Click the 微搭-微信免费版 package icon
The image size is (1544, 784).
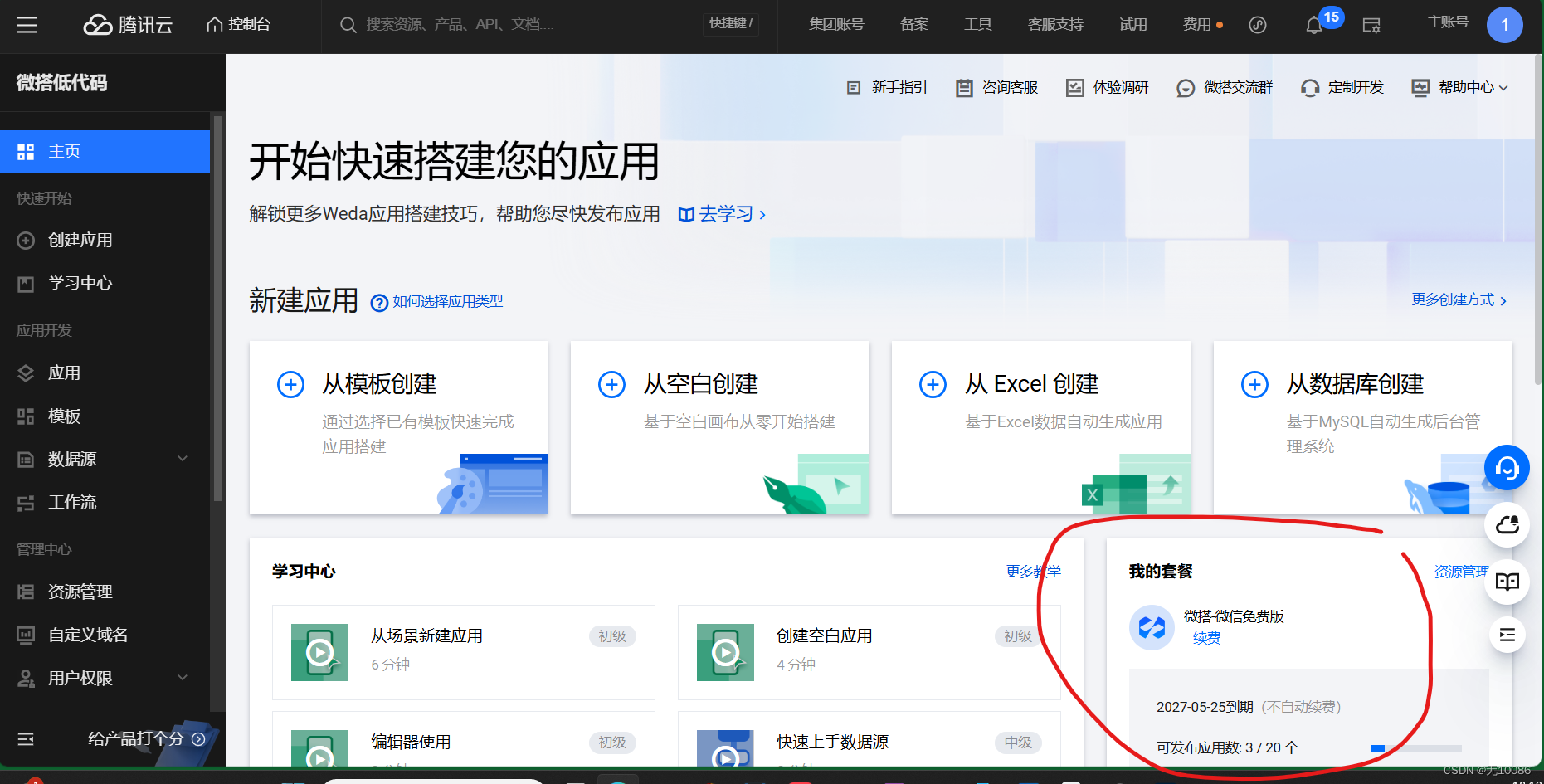[x=1152, y=628]
